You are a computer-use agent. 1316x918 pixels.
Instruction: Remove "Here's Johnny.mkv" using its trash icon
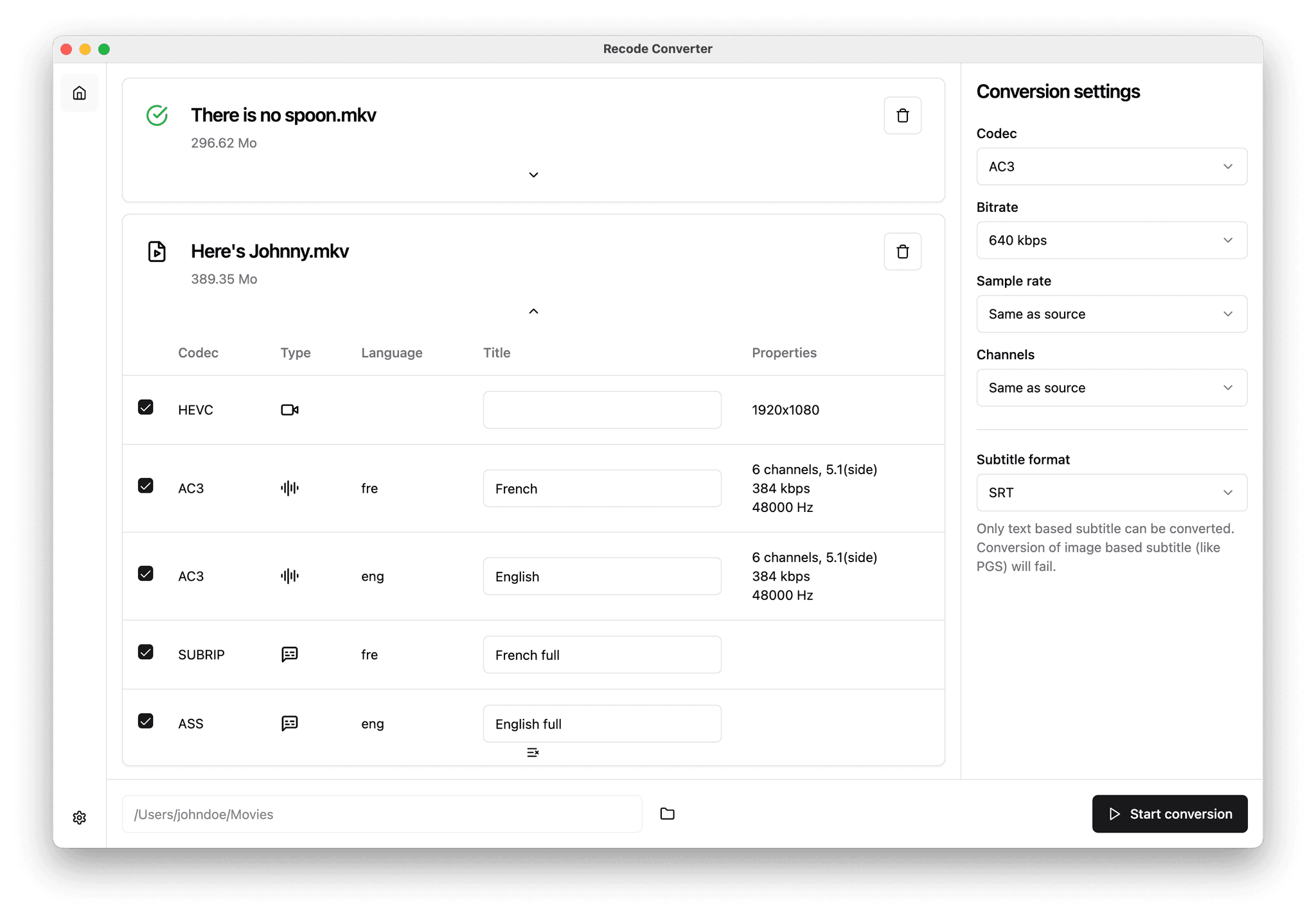coord(902,251)
